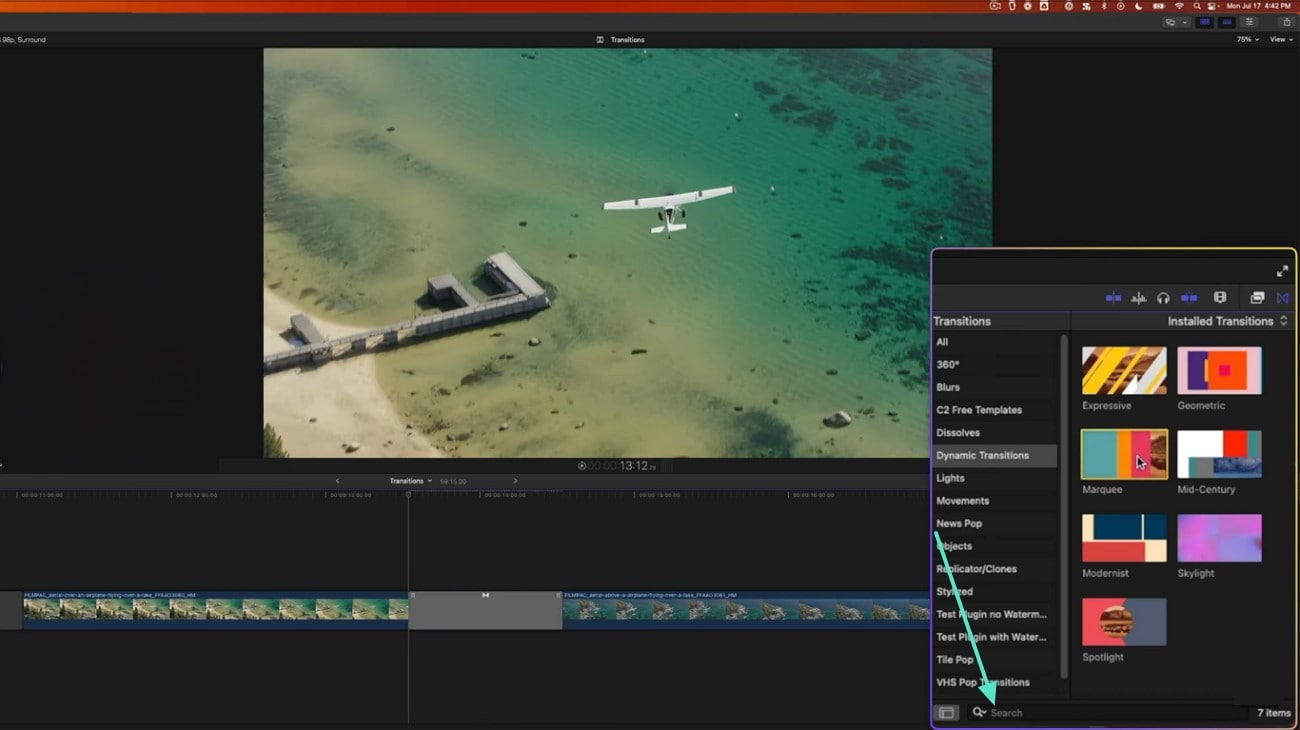Image resolution: width=1300 pixels, height=730 pixels.
Task: Open the workspace display layout icon
Action: [x=1170, y=22]
